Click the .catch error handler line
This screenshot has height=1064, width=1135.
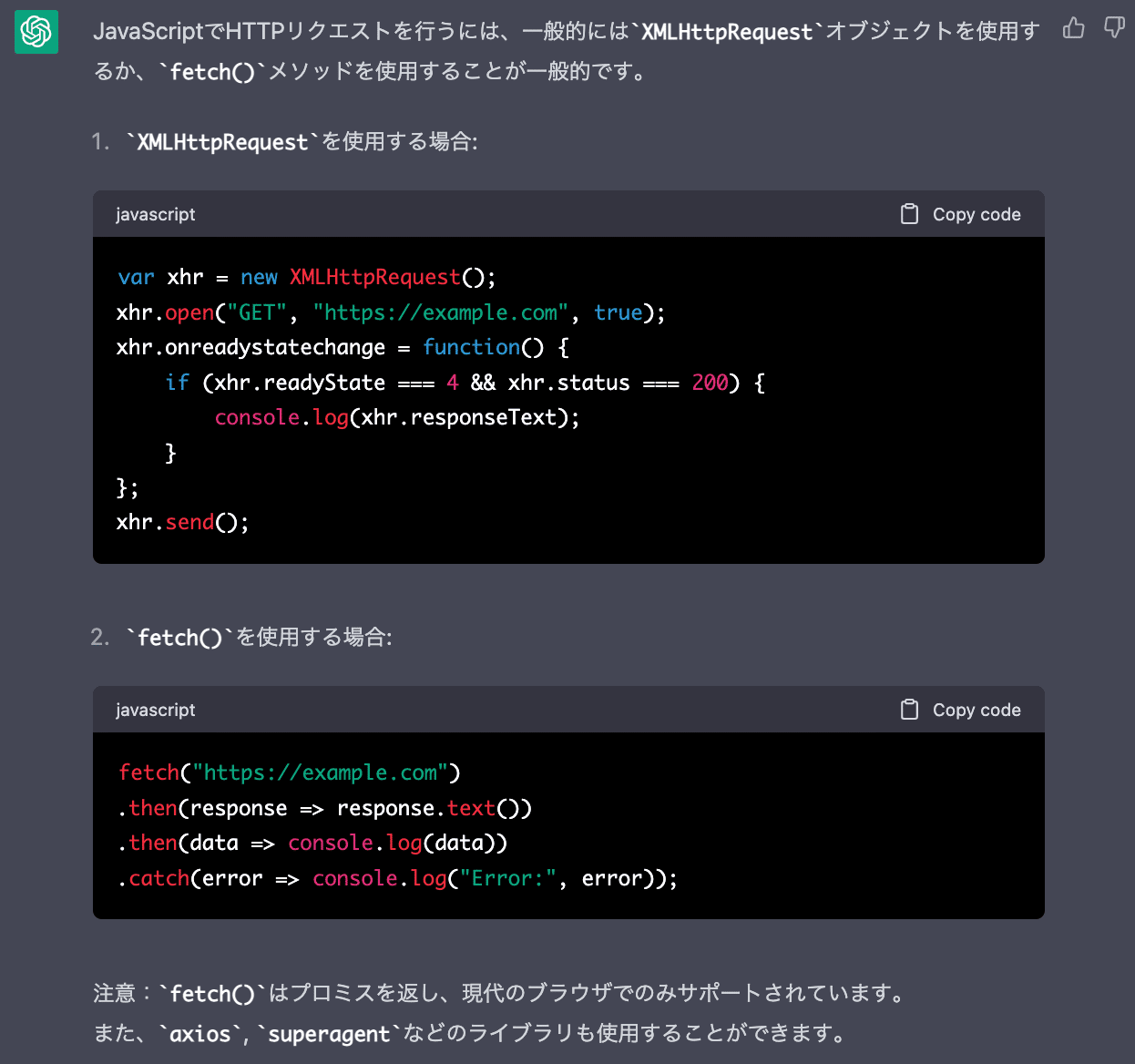pos(397,878)
